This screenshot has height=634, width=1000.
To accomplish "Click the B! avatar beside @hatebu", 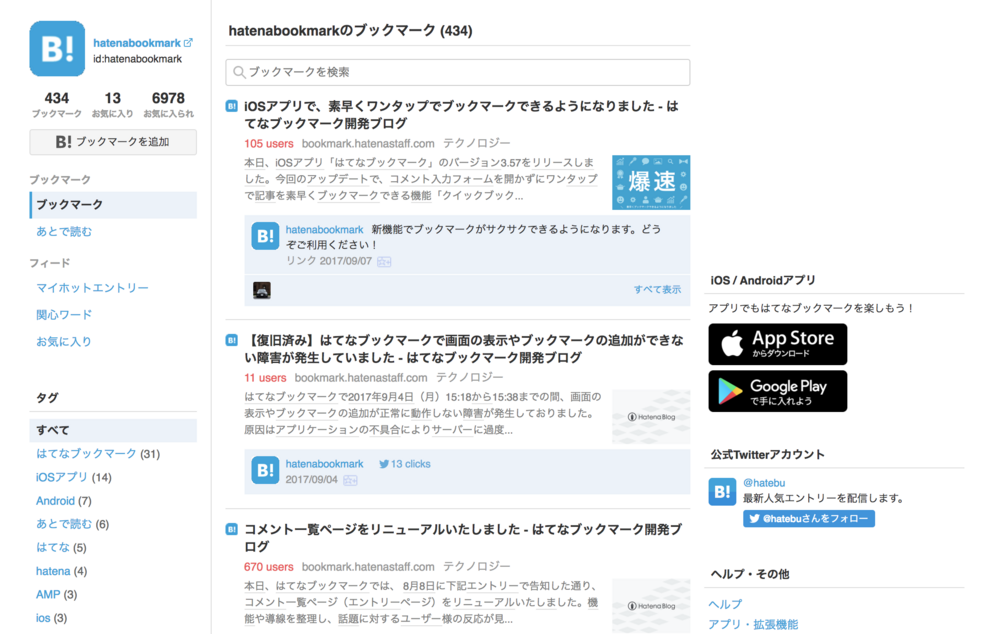I will [723, 492].
